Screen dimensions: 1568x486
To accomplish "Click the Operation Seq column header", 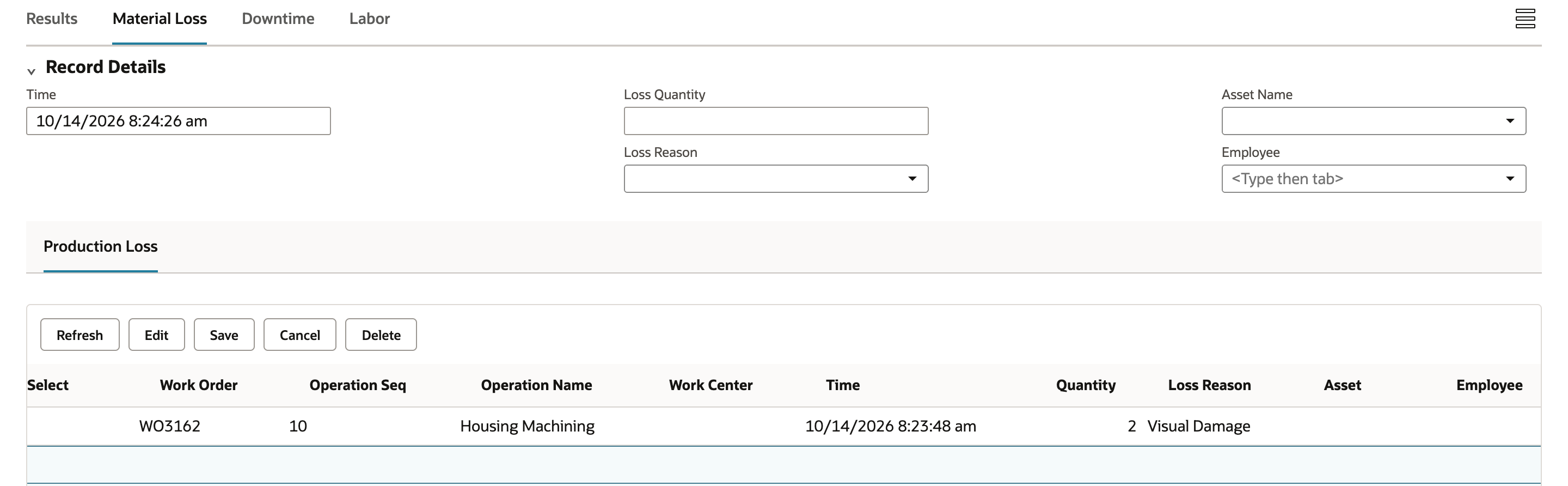I will click(358, 385).
